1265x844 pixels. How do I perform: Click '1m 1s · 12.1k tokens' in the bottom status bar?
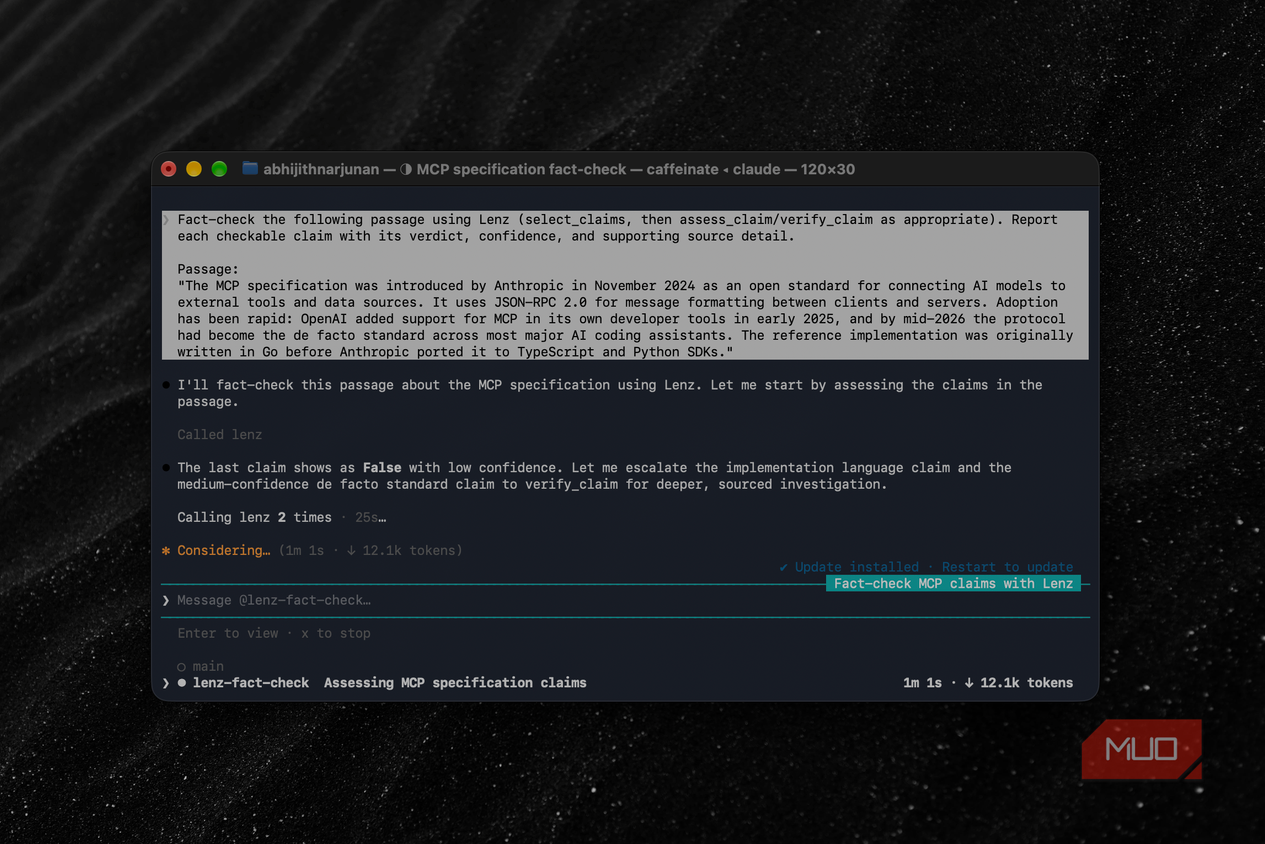[988, 683]
